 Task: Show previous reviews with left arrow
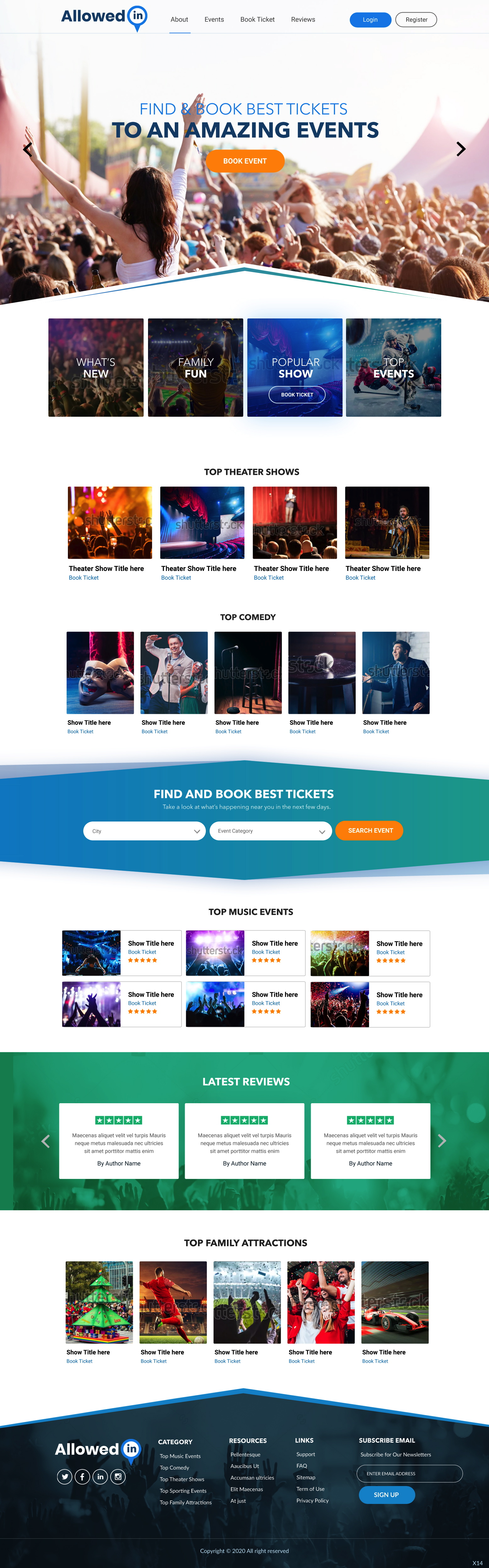[x=45, y=1141]
